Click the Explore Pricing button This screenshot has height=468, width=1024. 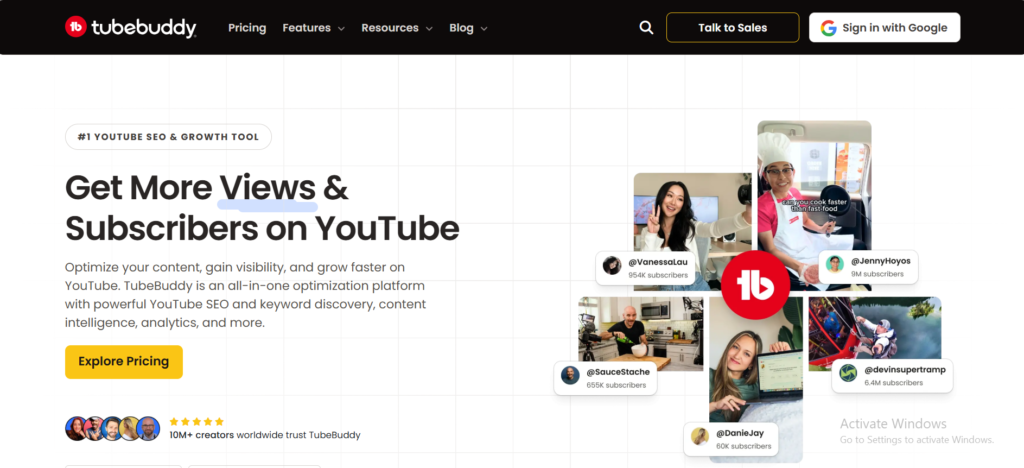point(123,362)
